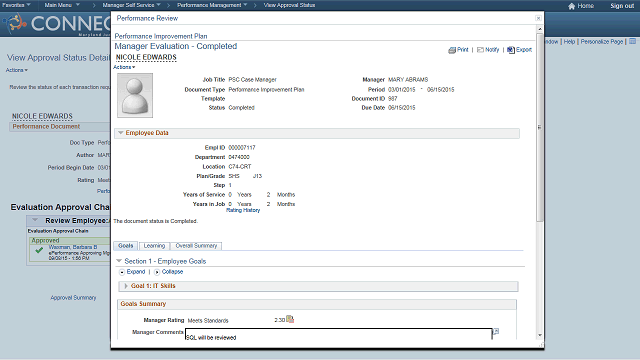
Task: Click inside the Manager Comments text box
Action: tap(339, 334)
